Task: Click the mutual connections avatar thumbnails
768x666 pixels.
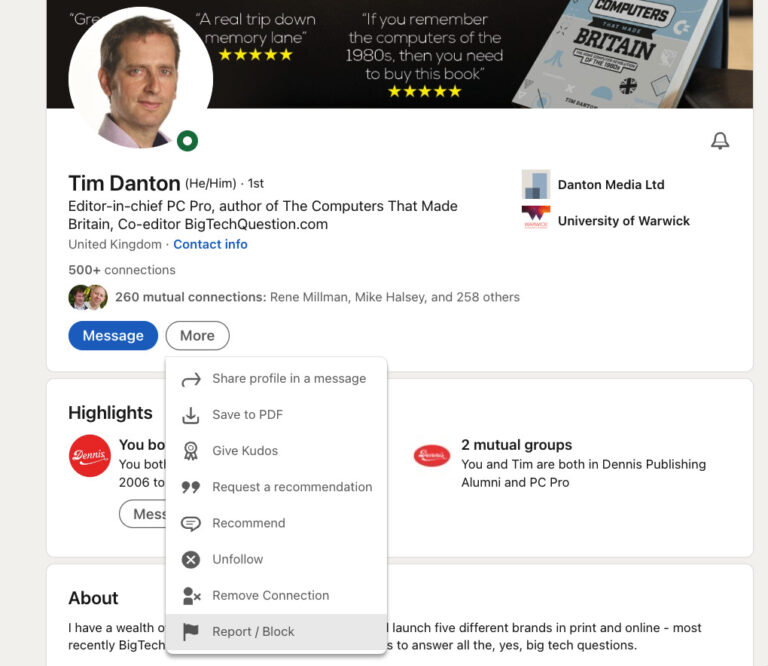Action: (x=88, y=297)
